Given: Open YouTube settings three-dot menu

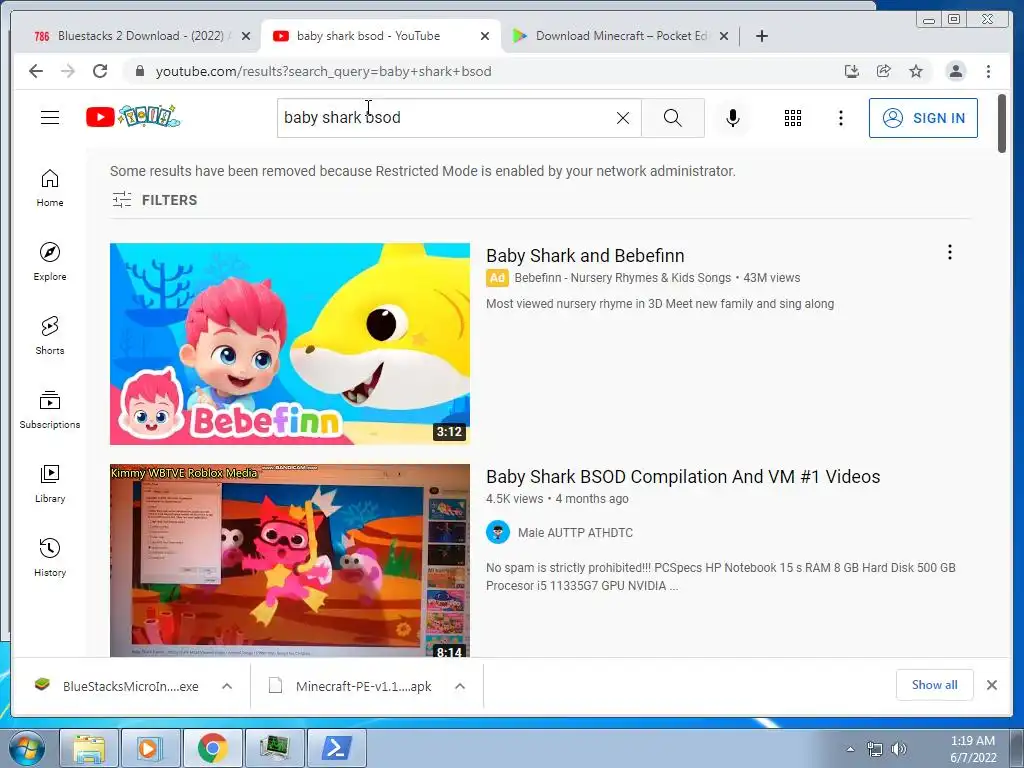Looking at the screenshot, I should (x=840, y=118).
